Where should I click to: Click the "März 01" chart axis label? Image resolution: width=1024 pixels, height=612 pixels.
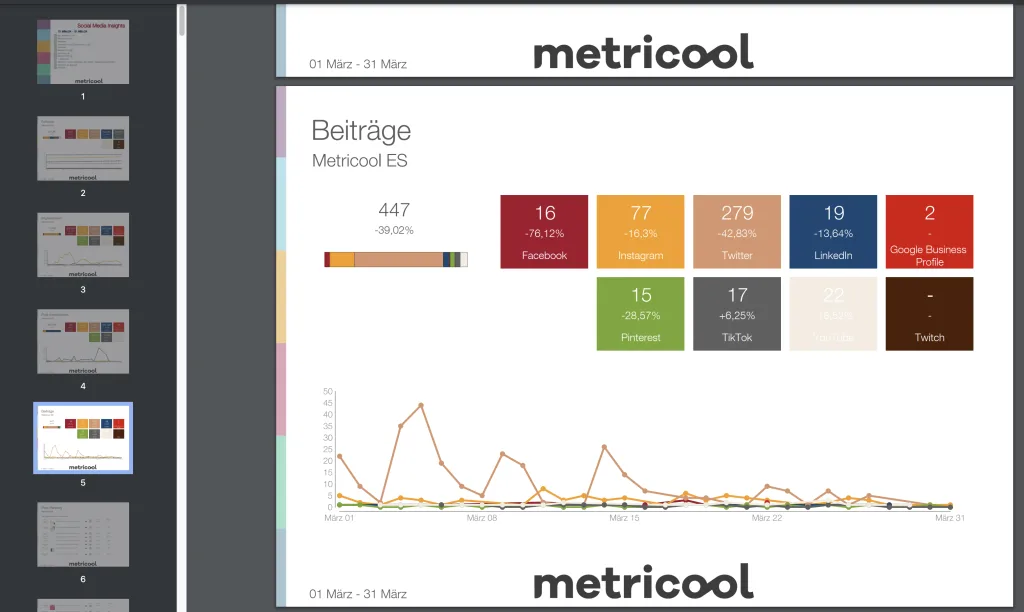tap(339, 518)
